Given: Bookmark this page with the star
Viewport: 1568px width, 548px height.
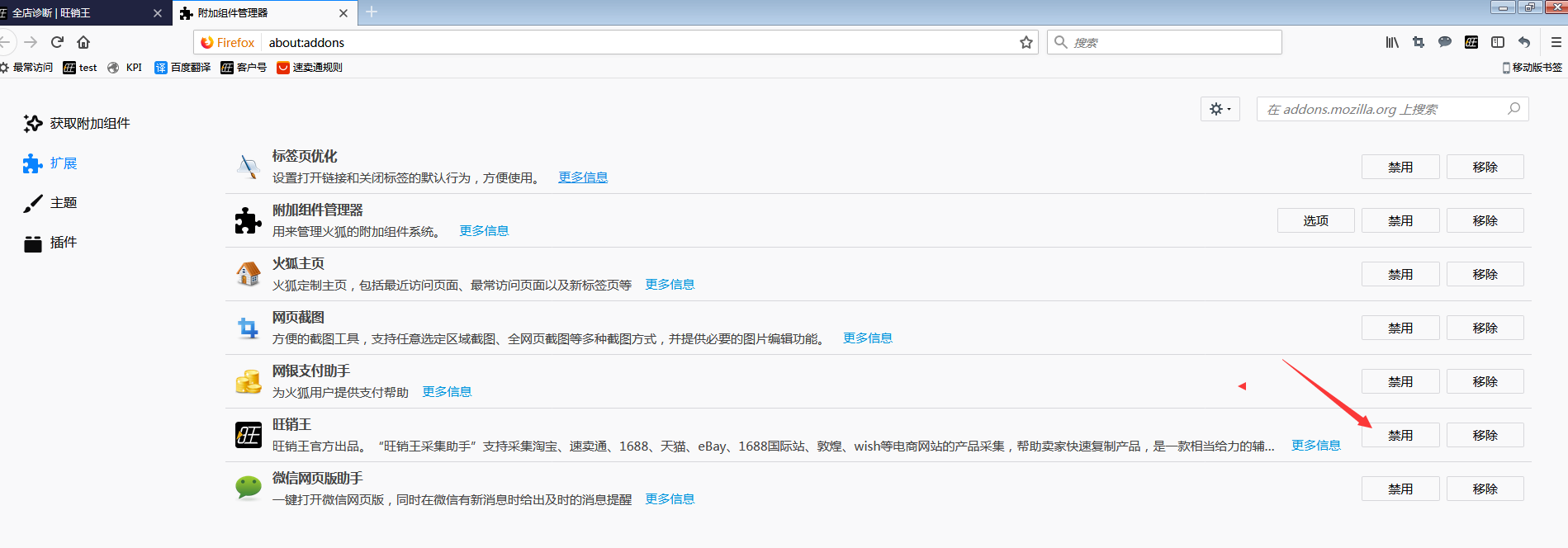Looking at the screenshot, I should (x=1026, y=42).
